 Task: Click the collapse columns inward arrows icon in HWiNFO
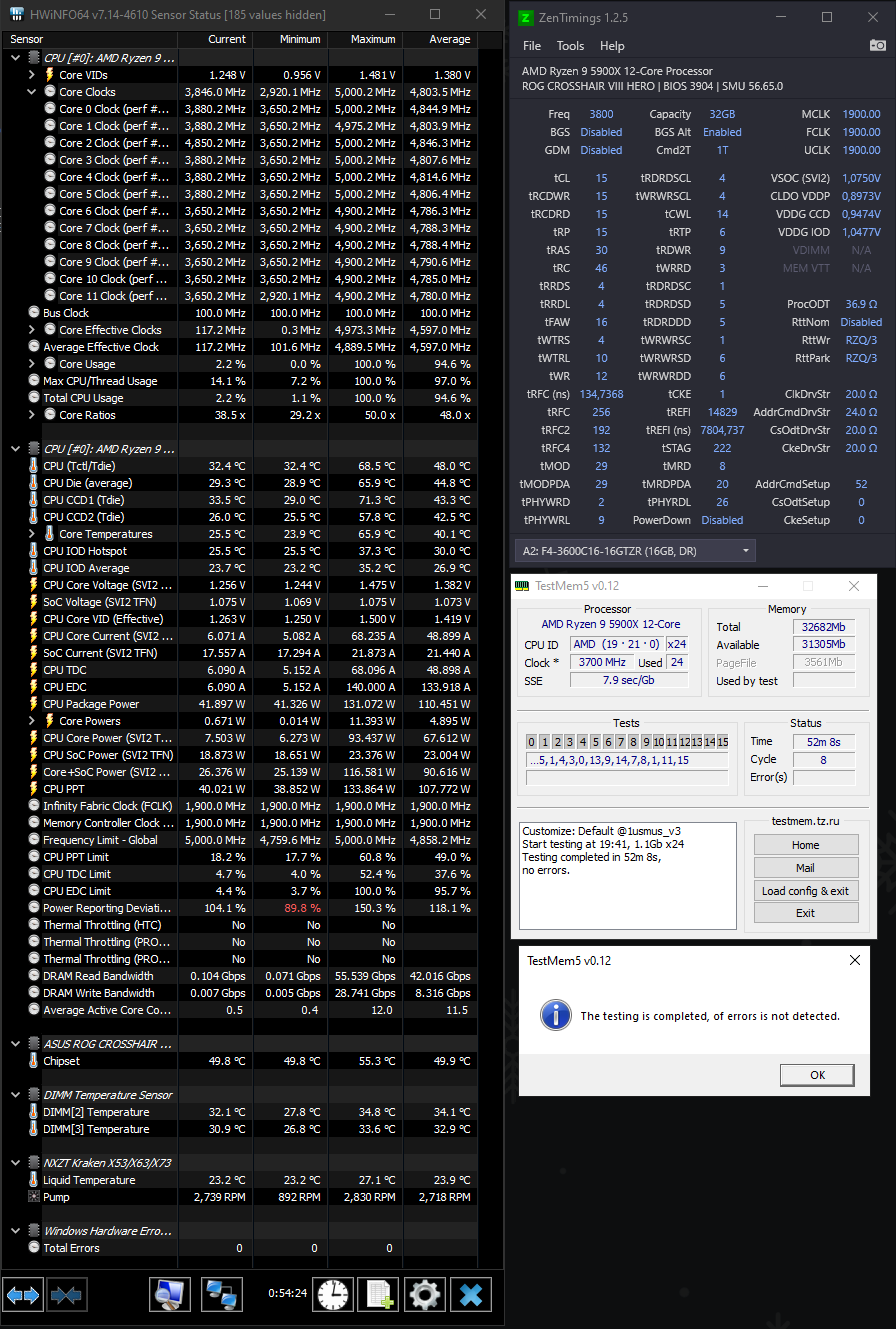pyautogui.click(x=66, y=1294)
